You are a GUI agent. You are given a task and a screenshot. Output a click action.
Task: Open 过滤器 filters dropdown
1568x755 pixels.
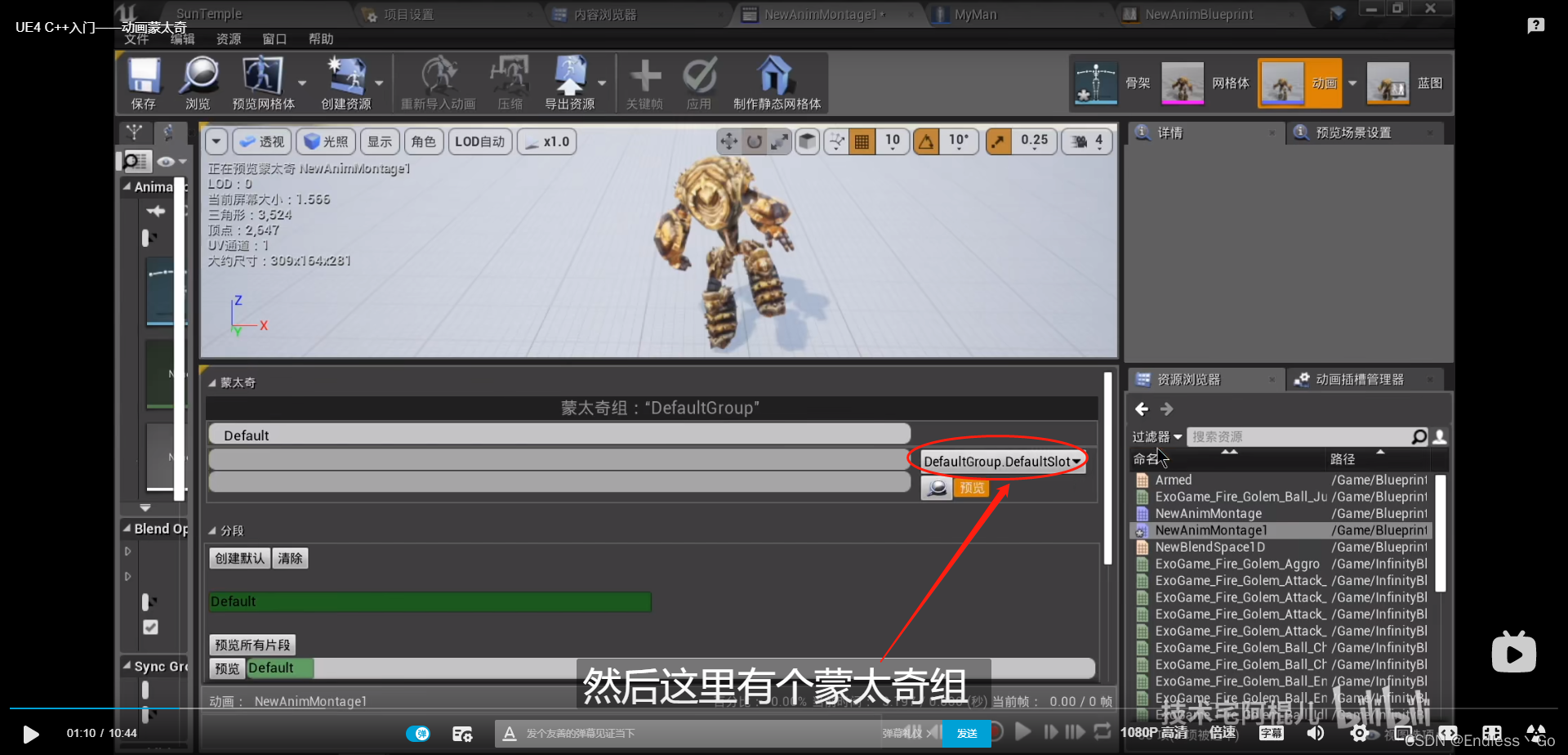1156,437
